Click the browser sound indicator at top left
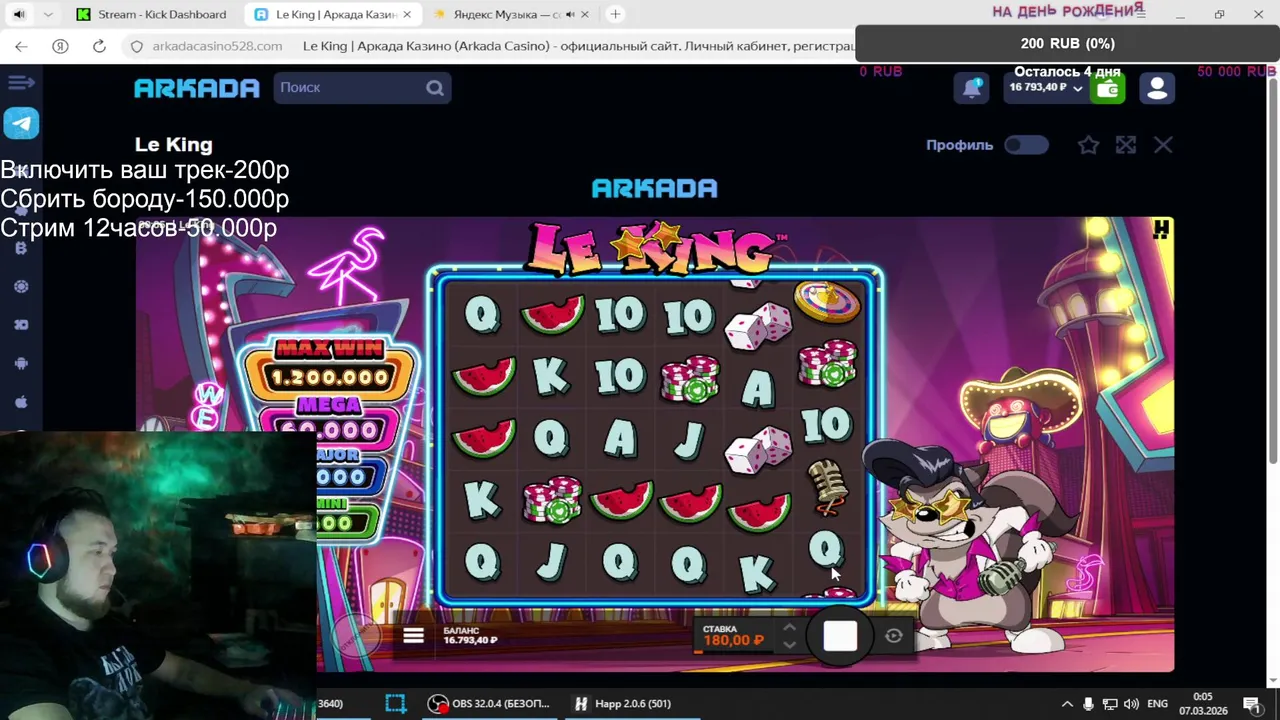 (x=19, y=14)
